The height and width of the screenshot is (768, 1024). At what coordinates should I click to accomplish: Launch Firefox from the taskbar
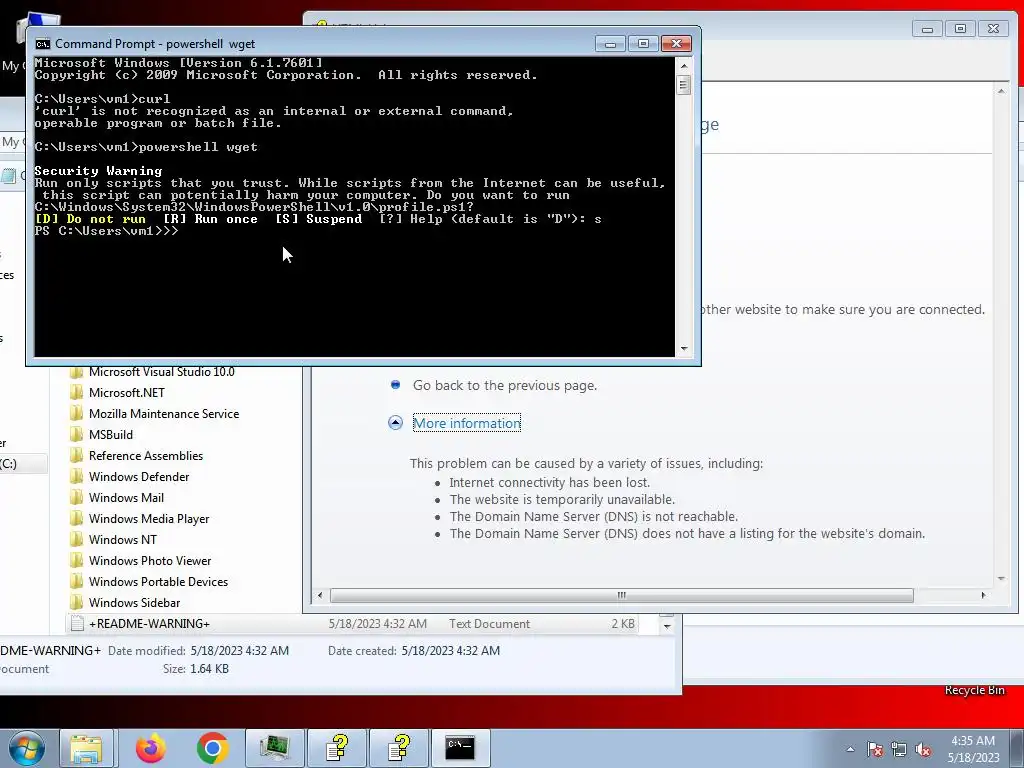151,748
